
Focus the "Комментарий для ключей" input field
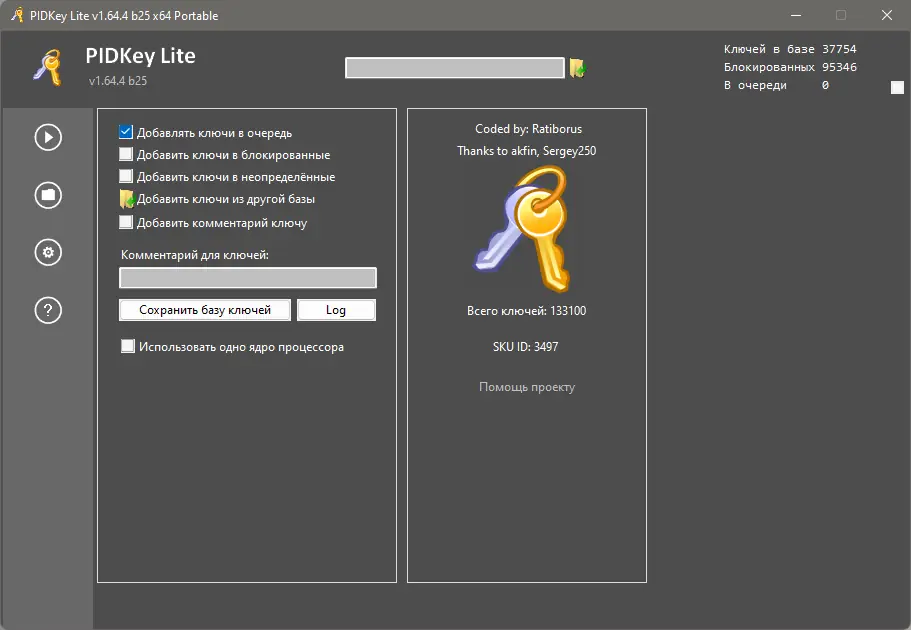248,278
